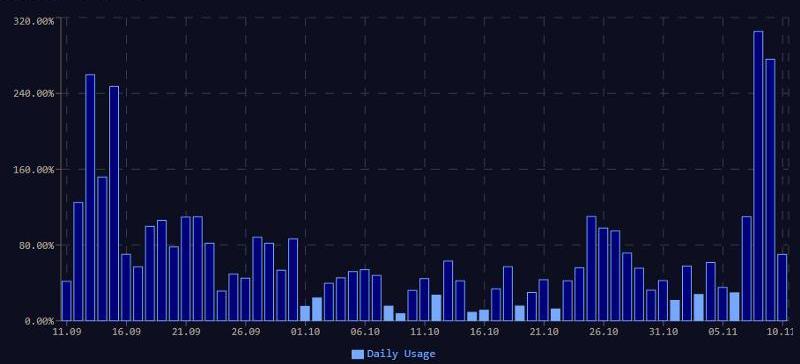Click the Daily Usage legend color swatch
The height and width of the screenshot is (364, 800).
358,354
